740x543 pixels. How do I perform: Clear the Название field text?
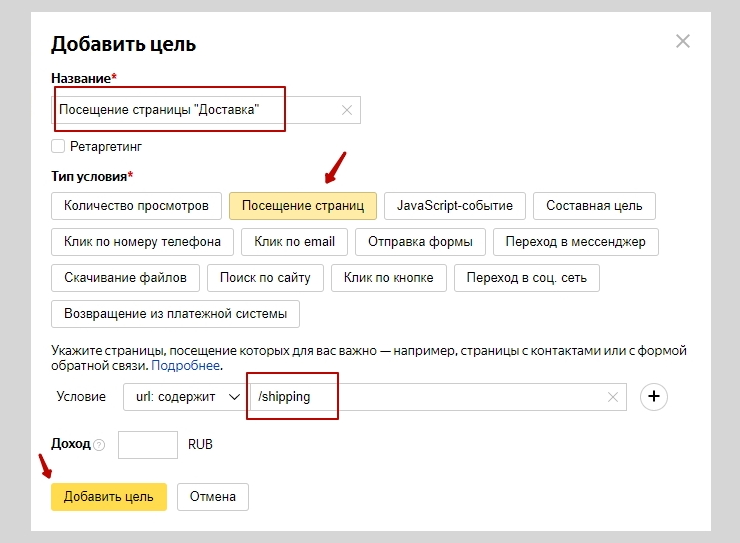pyautogui.click(x=347, y=110)
